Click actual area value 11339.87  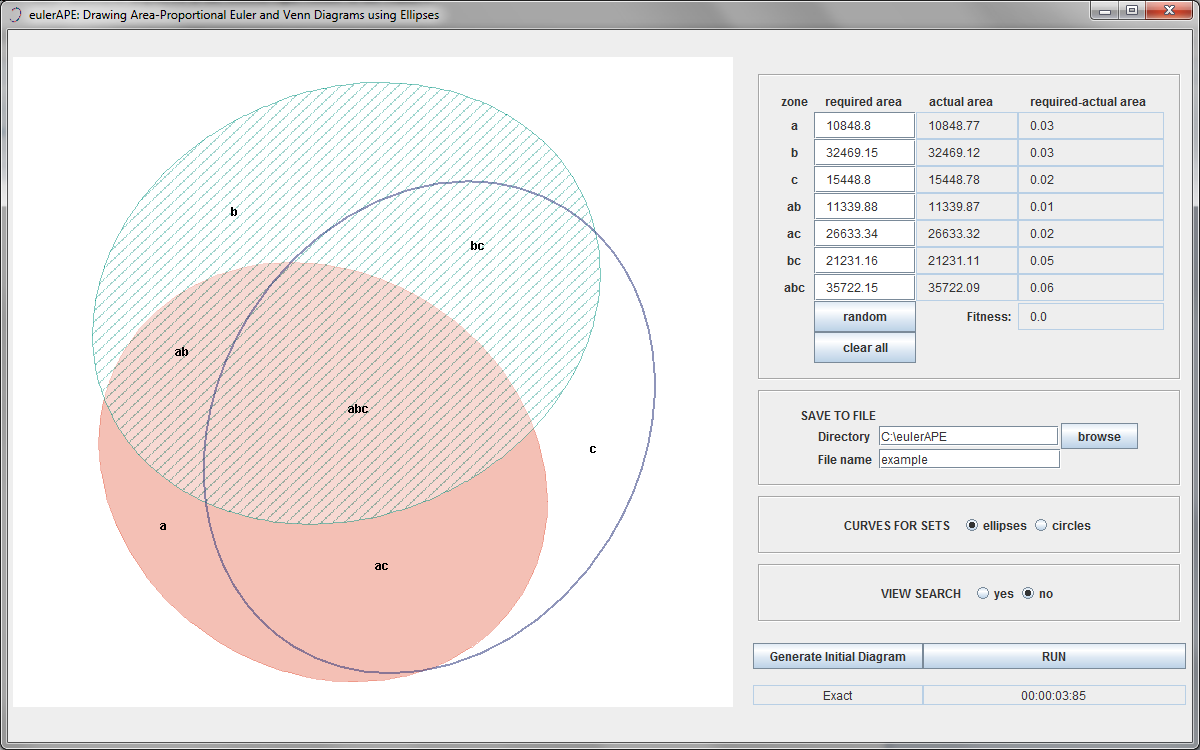click(x=967, y=206)
